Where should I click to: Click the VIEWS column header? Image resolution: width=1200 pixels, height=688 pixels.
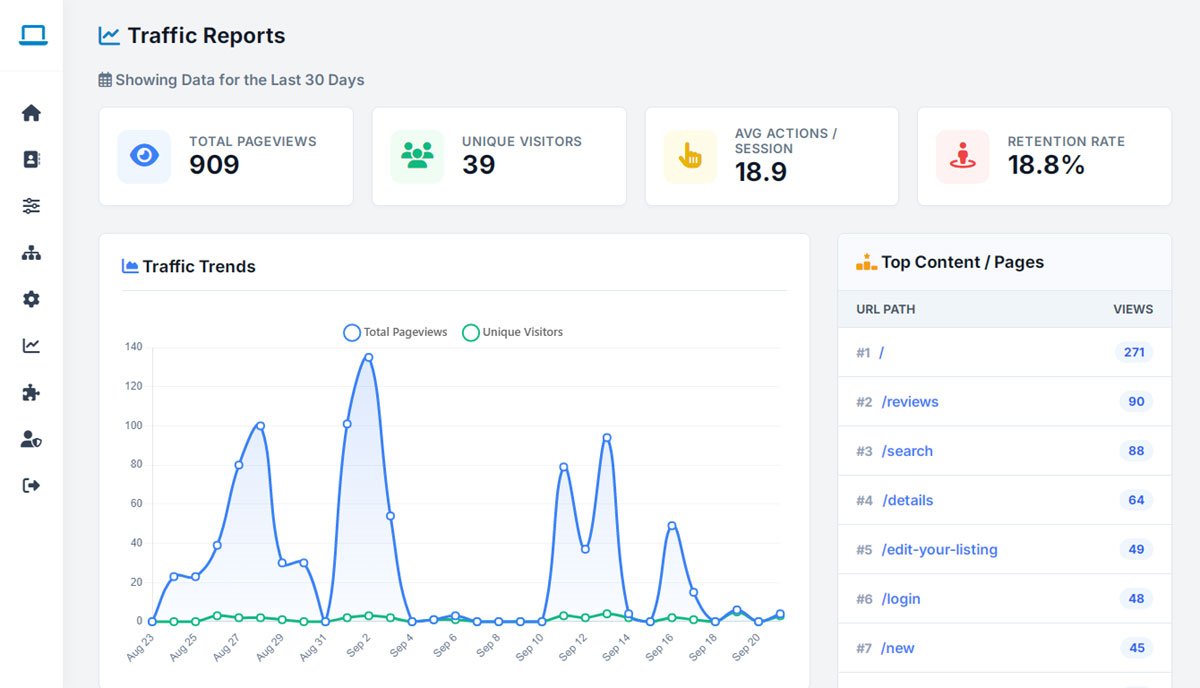[1133, 309]
